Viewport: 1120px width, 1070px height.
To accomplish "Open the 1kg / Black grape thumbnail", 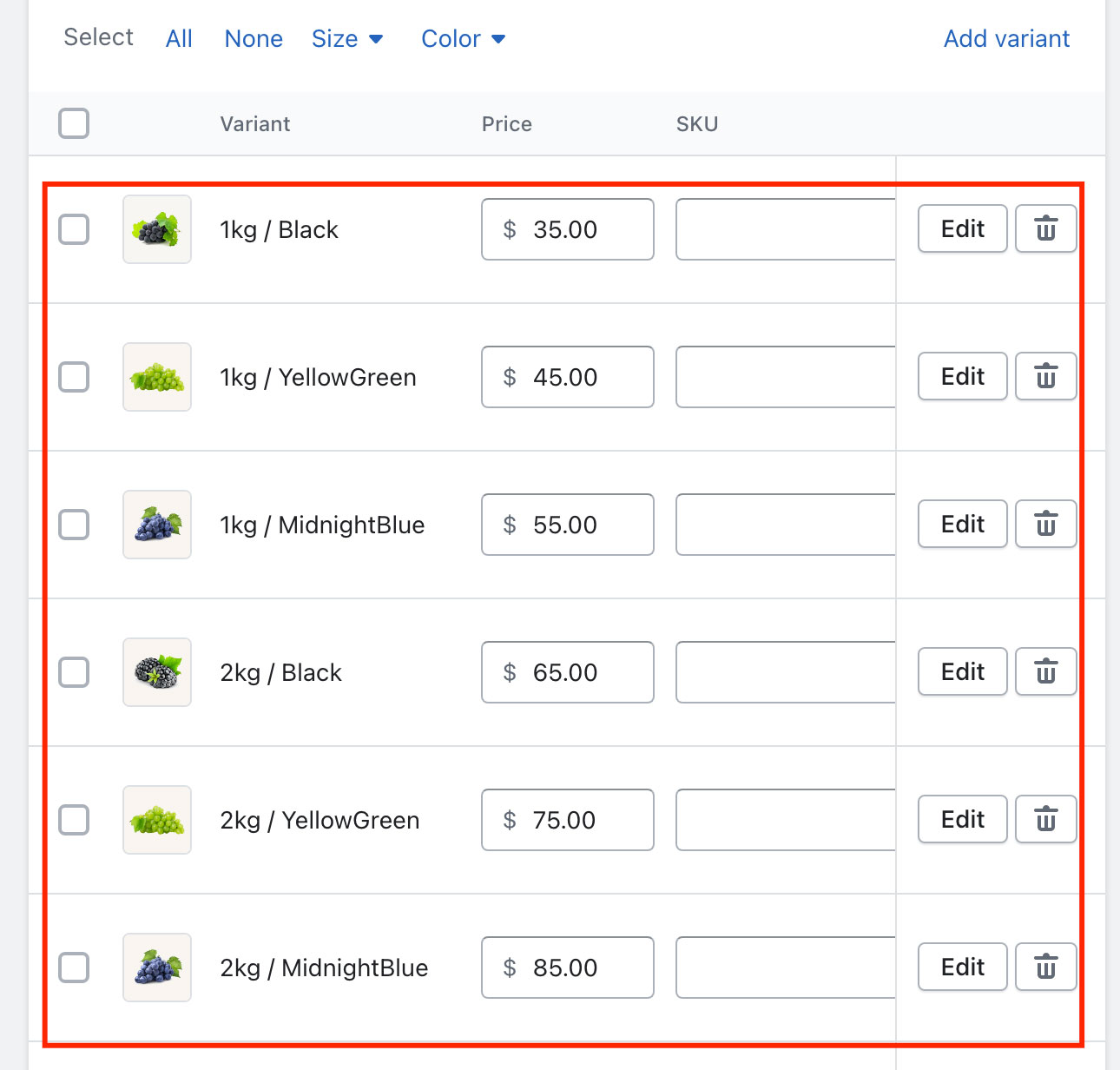I will coord(157,229).
